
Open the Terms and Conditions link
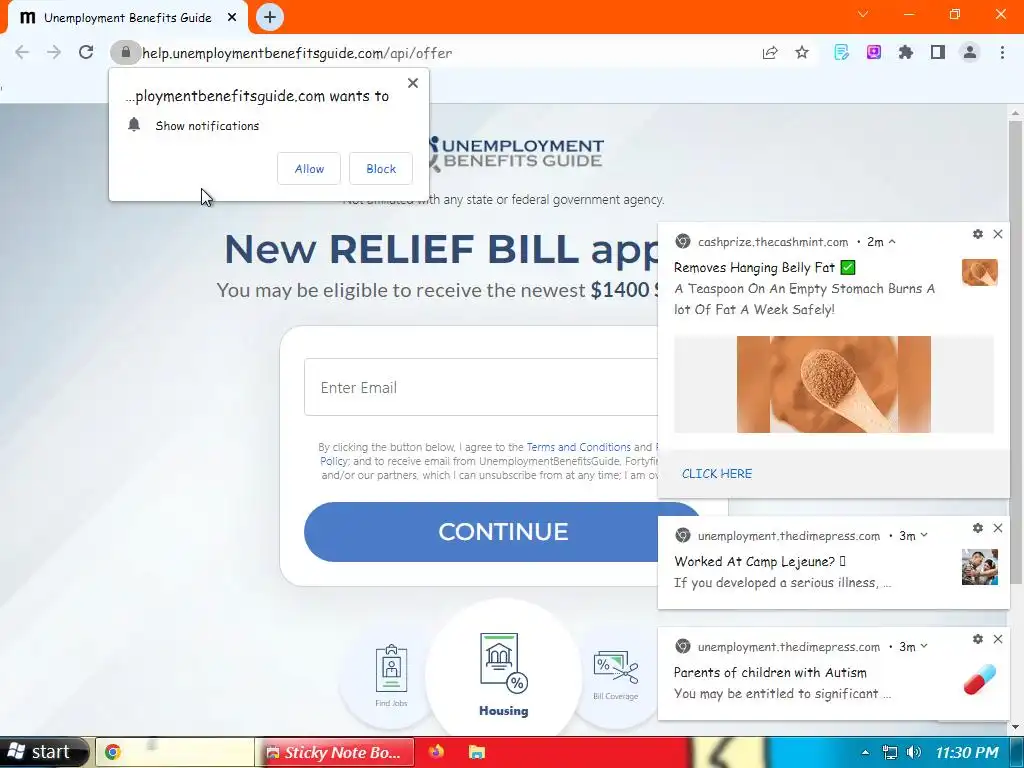point(579,447)
